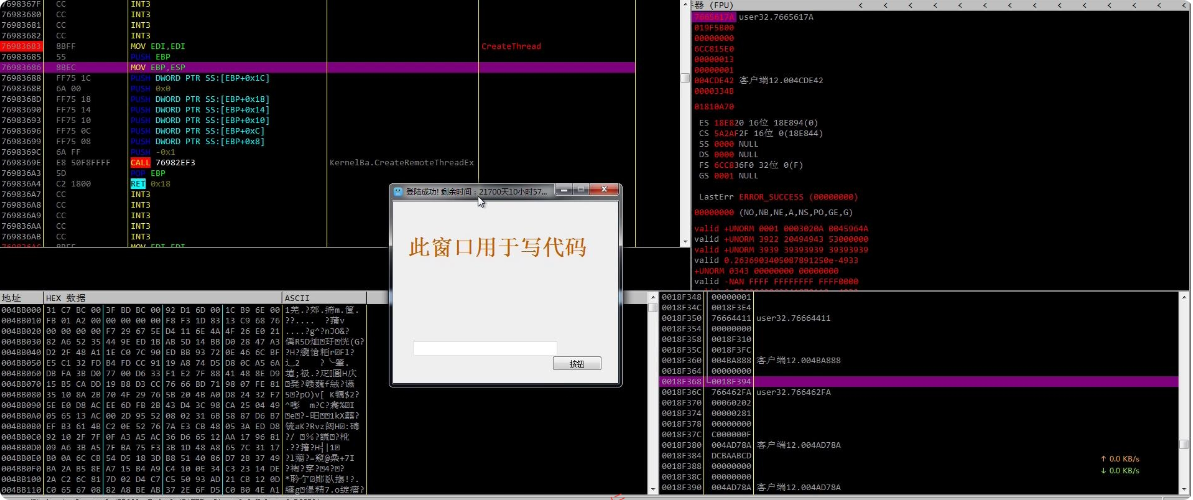The width and height of the screenshot is (1193, 500).
Task: Click the FS 6CC836F0 segment register line
Action: (x=751, y=164)
